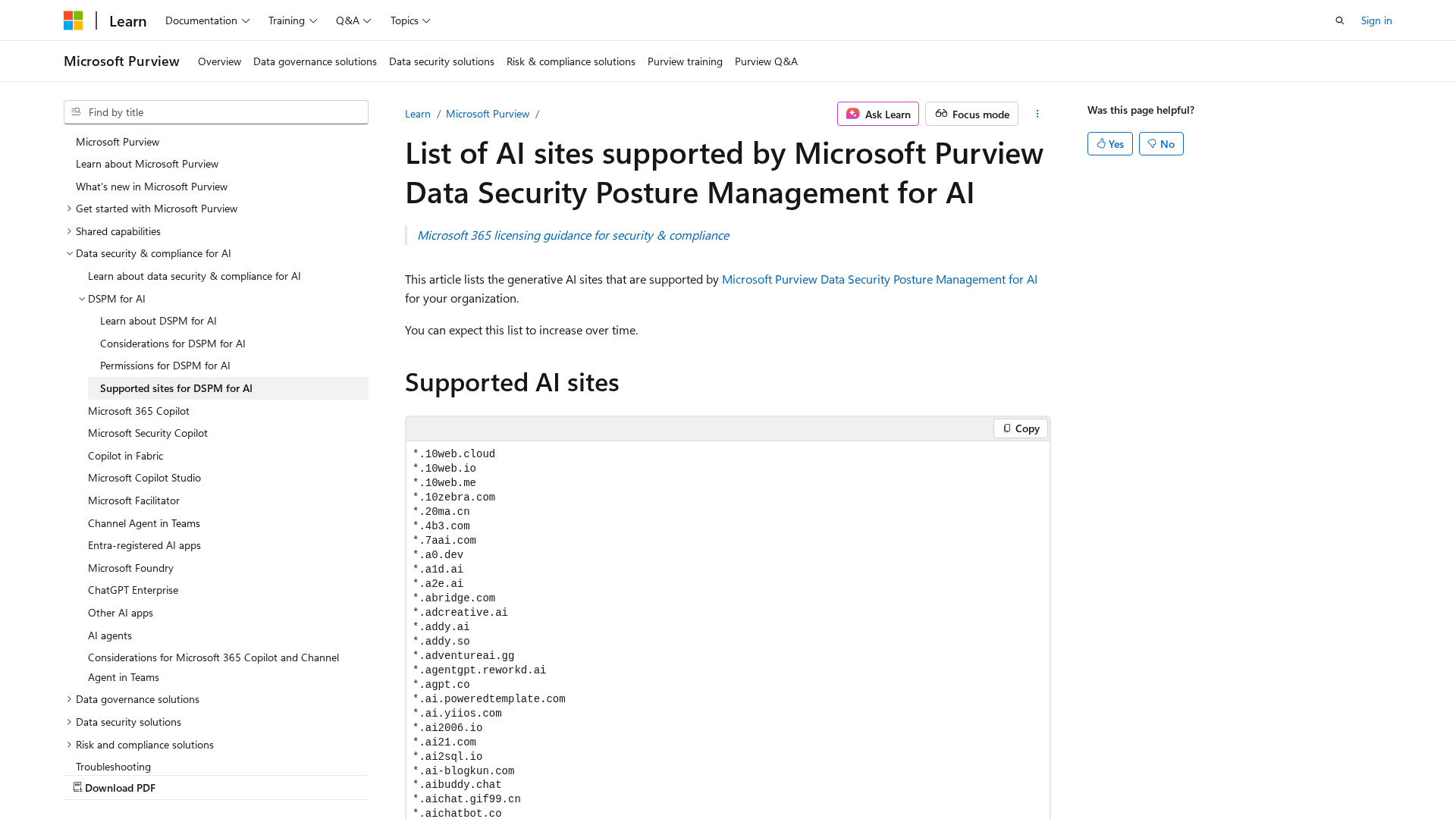Select Data security solutions tab
The image size is (1456, 819).
[441, 61]
